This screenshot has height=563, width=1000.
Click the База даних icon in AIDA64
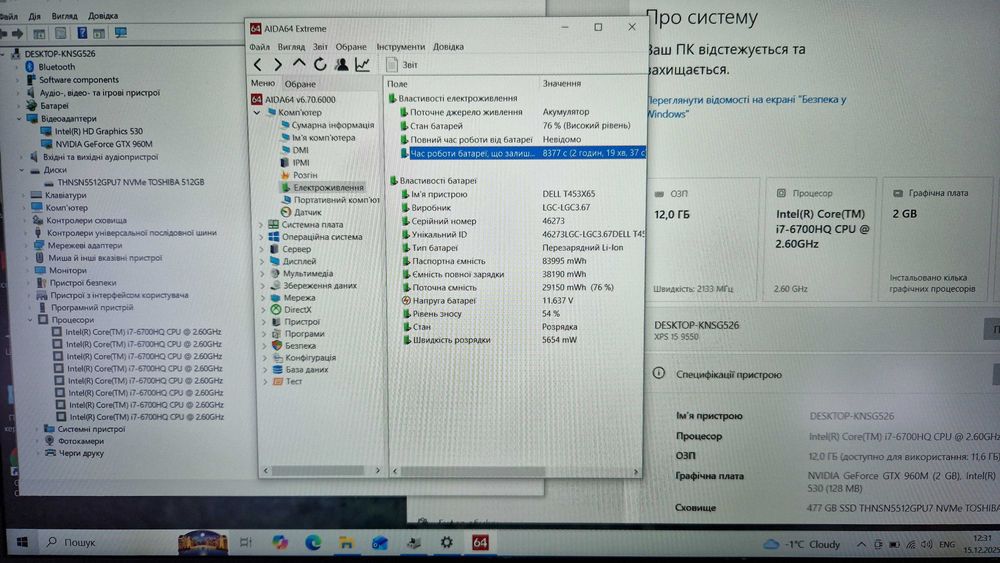coord(277,369)
